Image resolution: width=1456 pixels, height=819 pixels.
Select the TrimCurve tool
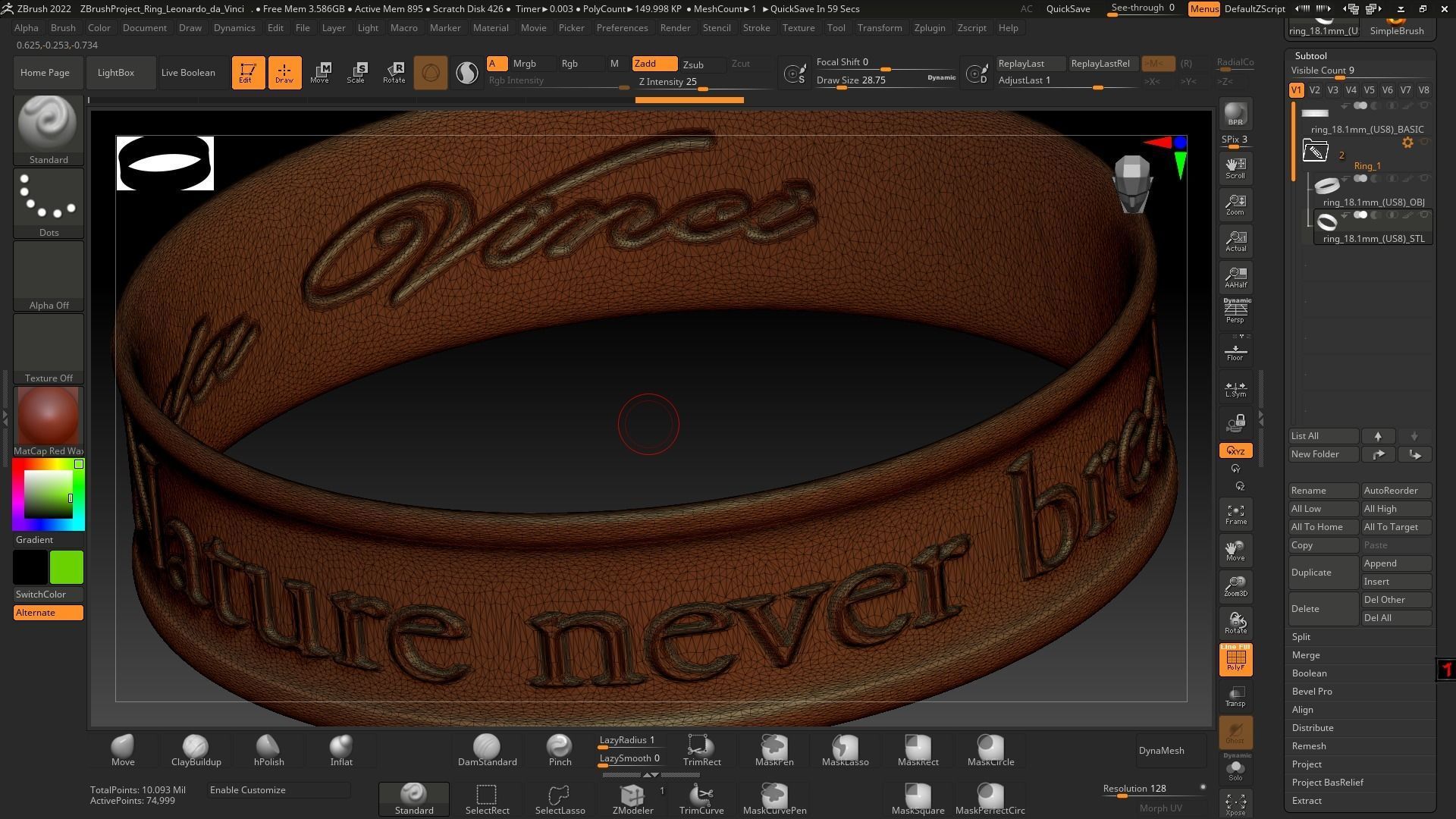(x=701, y=799)
